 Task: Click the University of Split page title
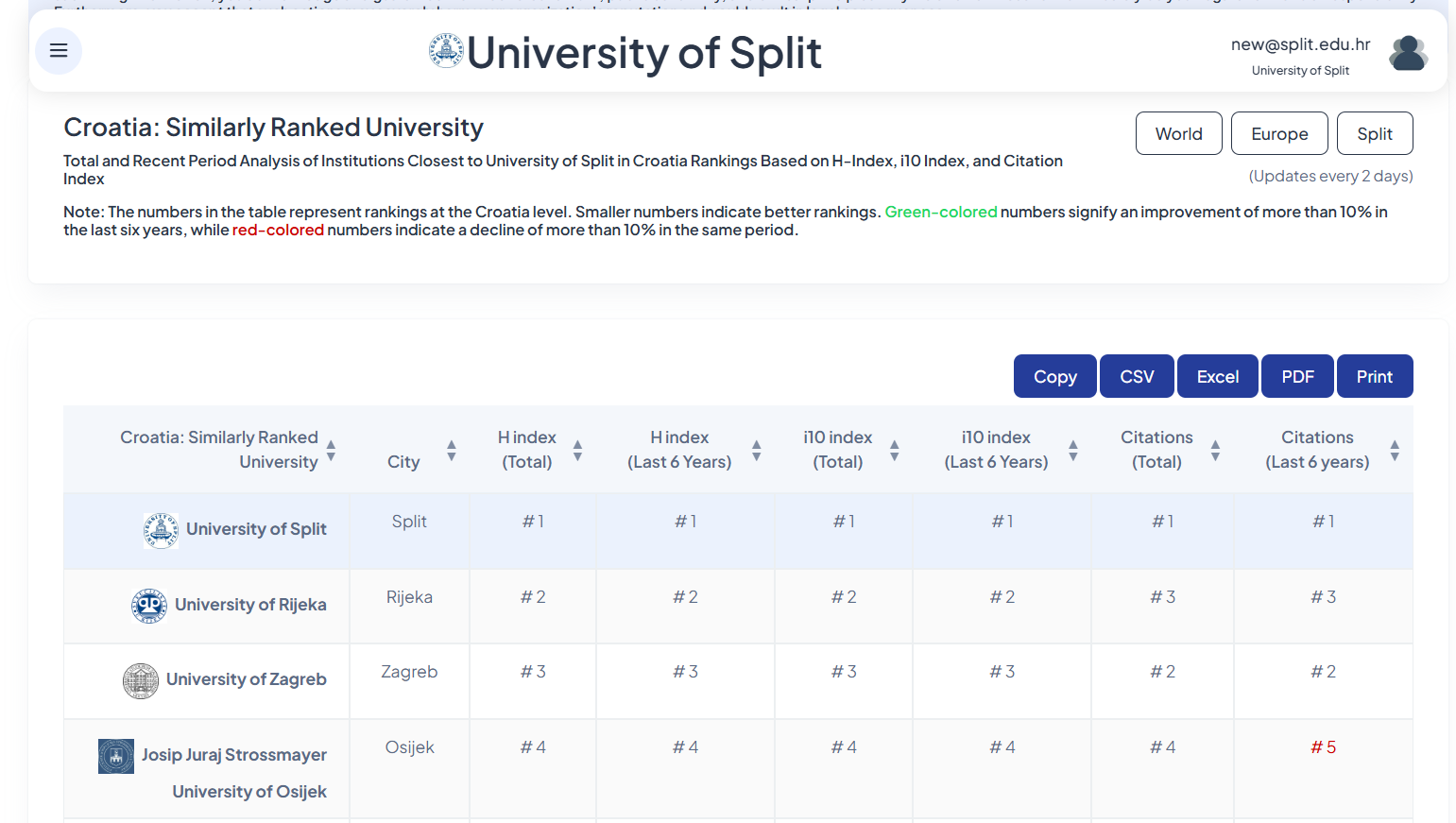pos(644,53)
